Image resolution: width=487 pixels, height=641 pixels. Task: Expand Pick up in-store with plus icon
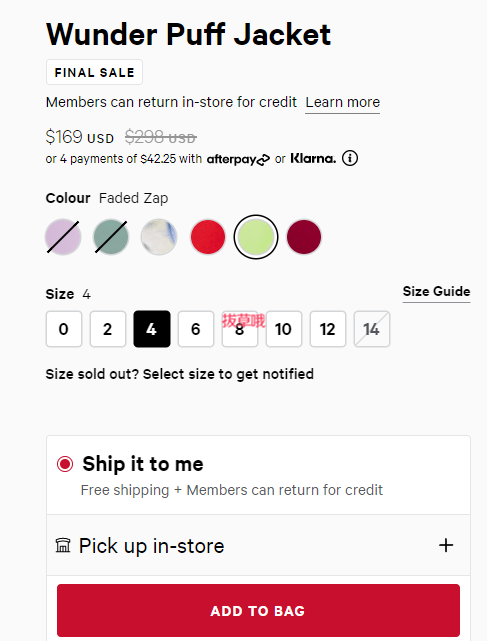(x=446, y=545)
